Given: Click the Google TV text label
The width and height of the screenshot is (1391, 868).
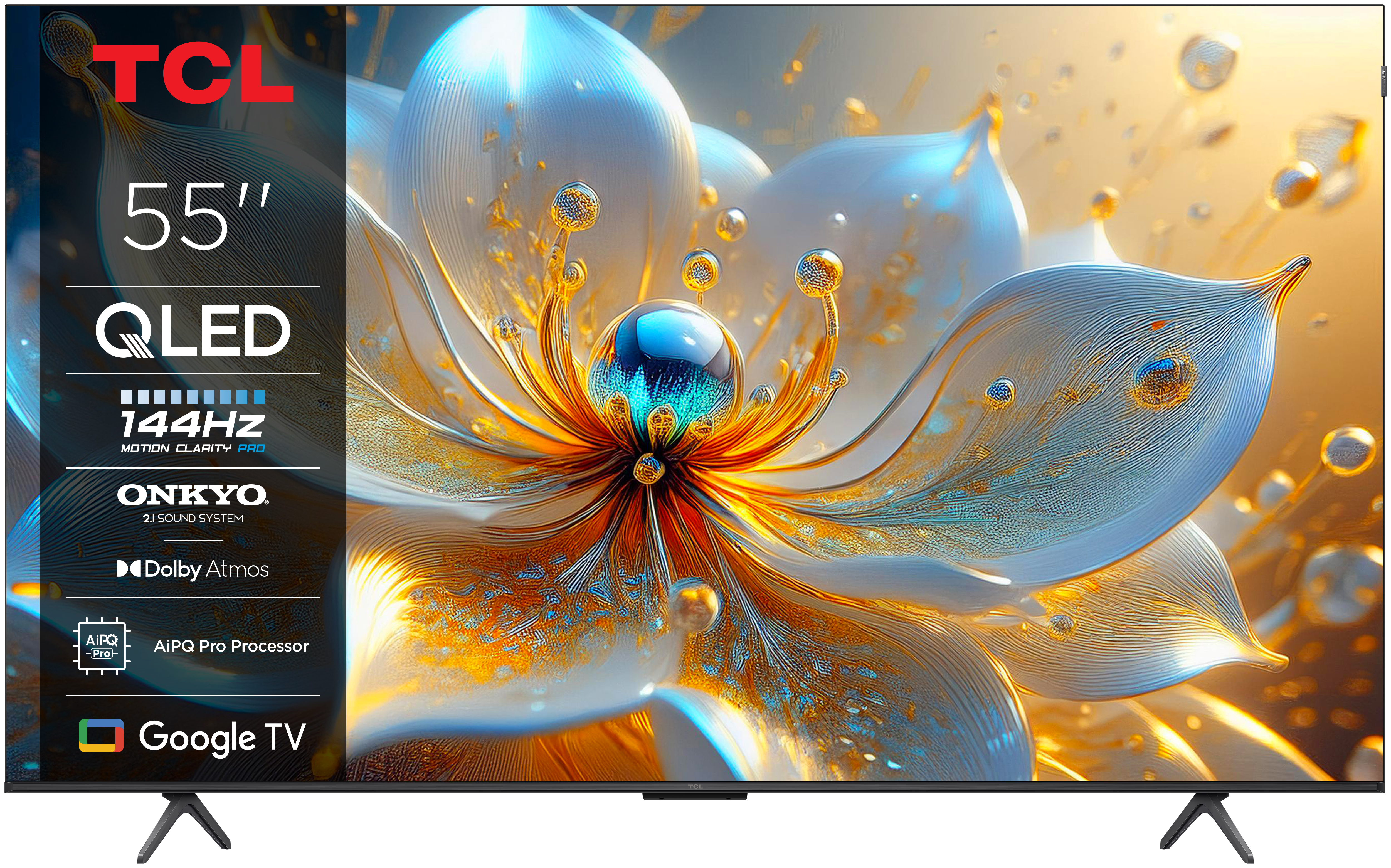Looking at the screenshot, I should (222, 736).
